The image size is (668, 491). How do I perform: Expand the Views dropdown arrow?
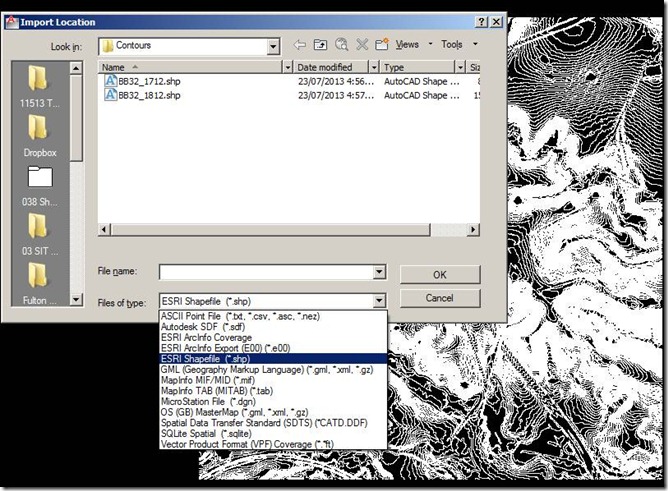[x=430, y=44]
